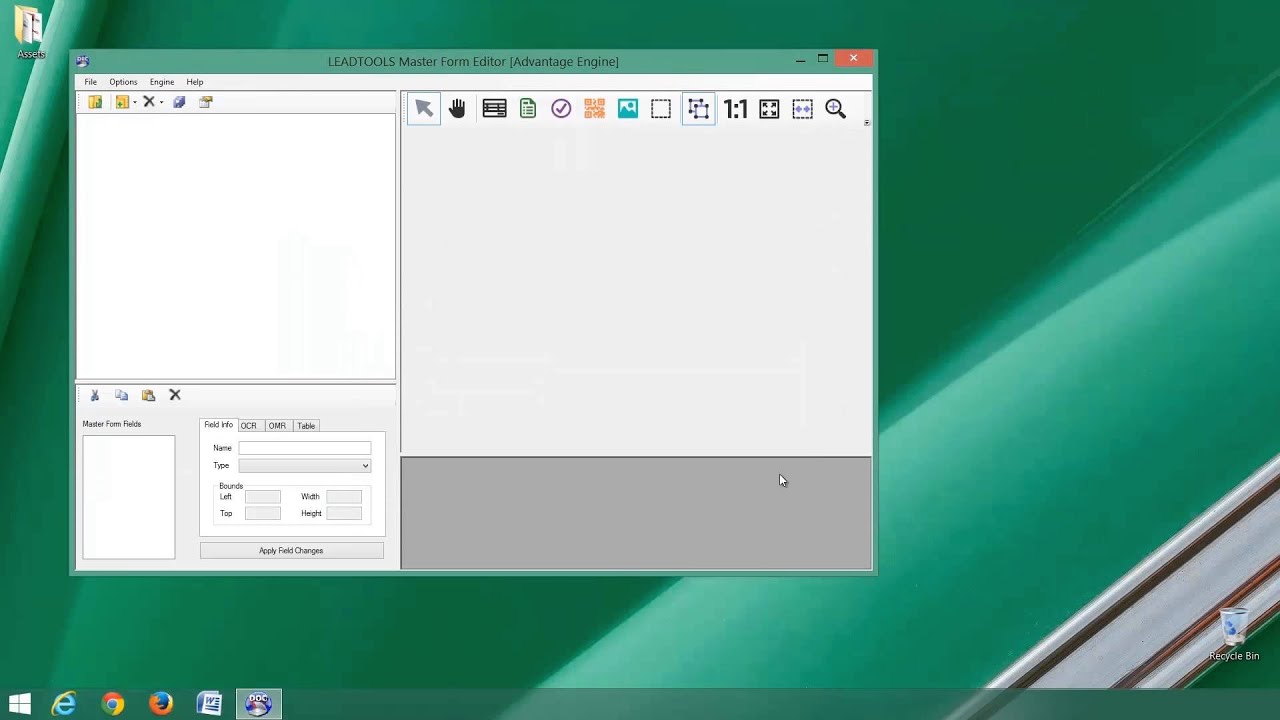The width and height of the screenshot is (1280, 720).
Task: Open the File menu
Action: point(91,82)
